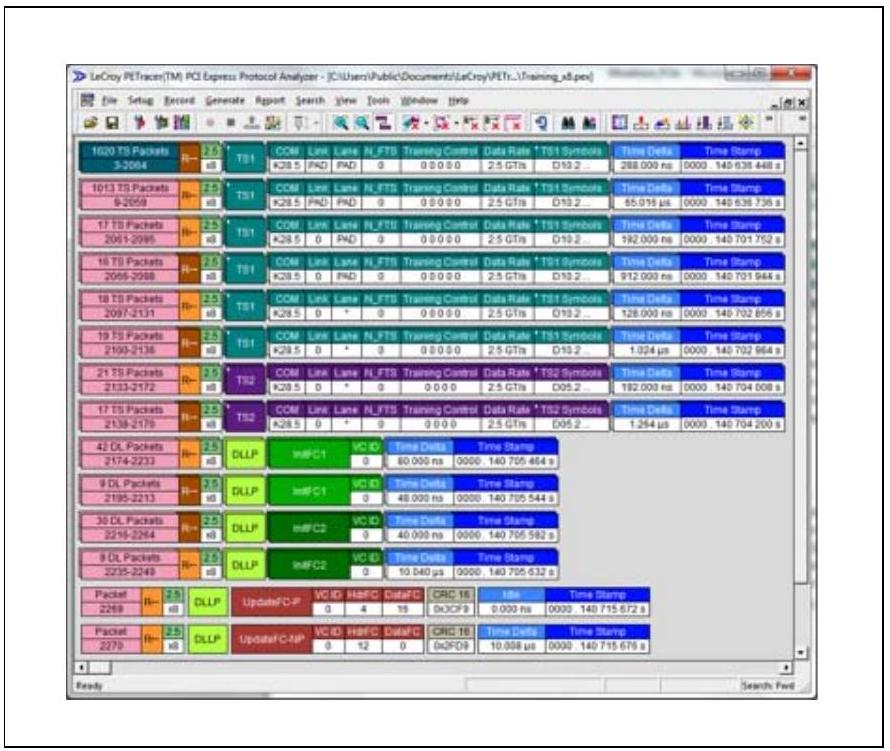The width and height of the screenshot is (890, 751).
Task: Open the Setup menu
Action: pos(140,100)
